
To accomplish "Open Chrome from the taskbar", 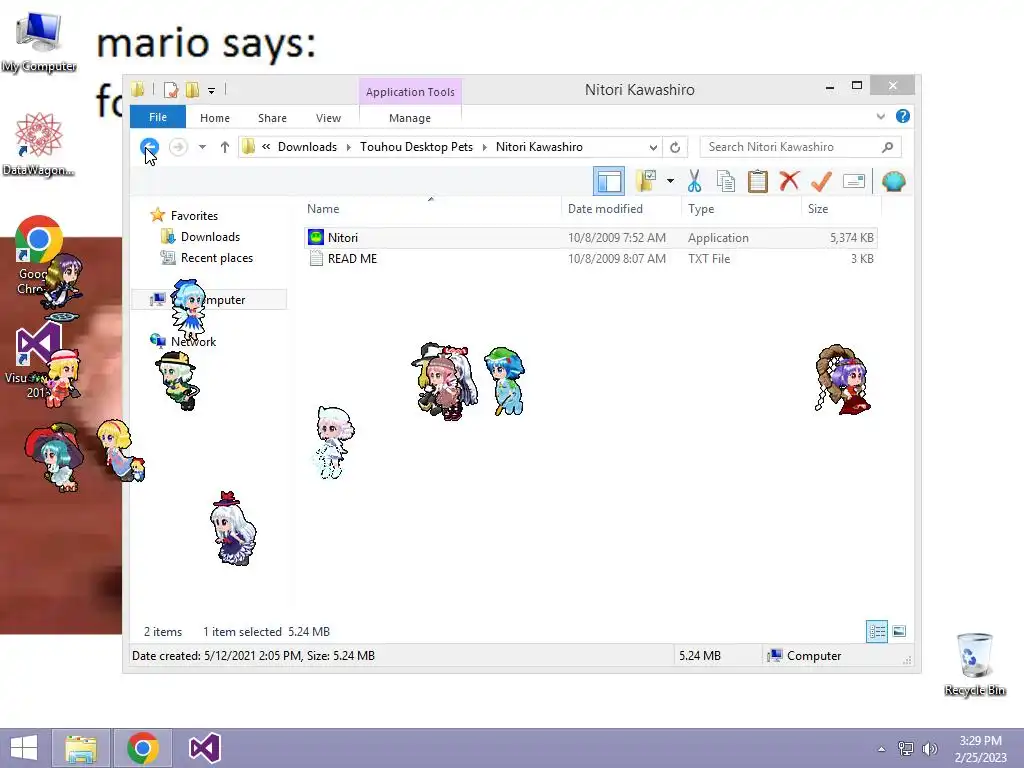I will pos(143,748).
